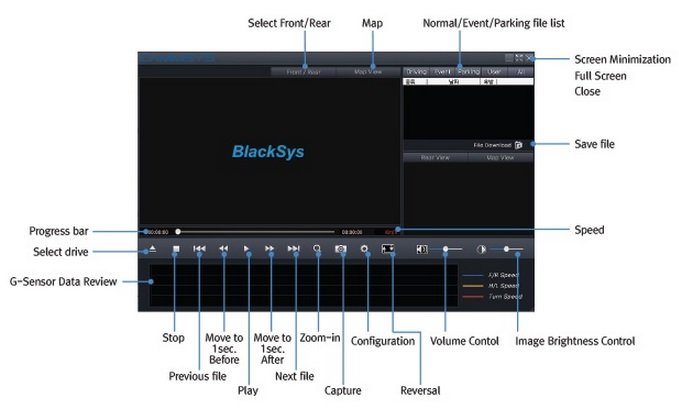Click the video progress bar handle
The height and width of the screenshot is (411, 679).
point(178,232)
